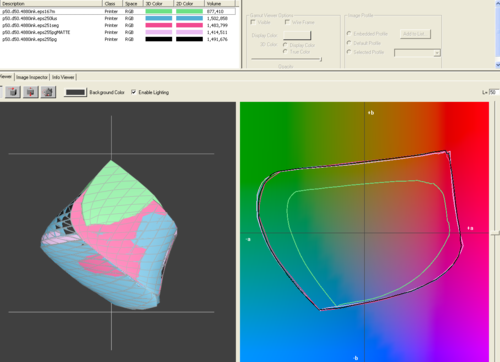Click the wireframe shape toolbar icon

48,92
